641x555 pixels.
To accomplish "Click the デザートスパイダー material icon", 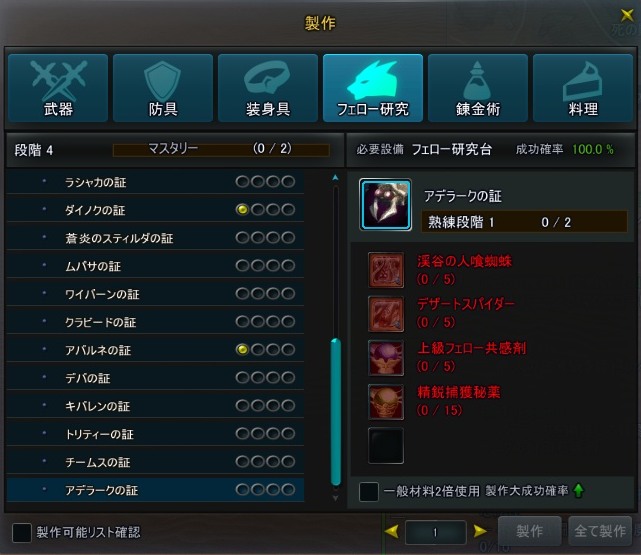I will pos(386,314).
